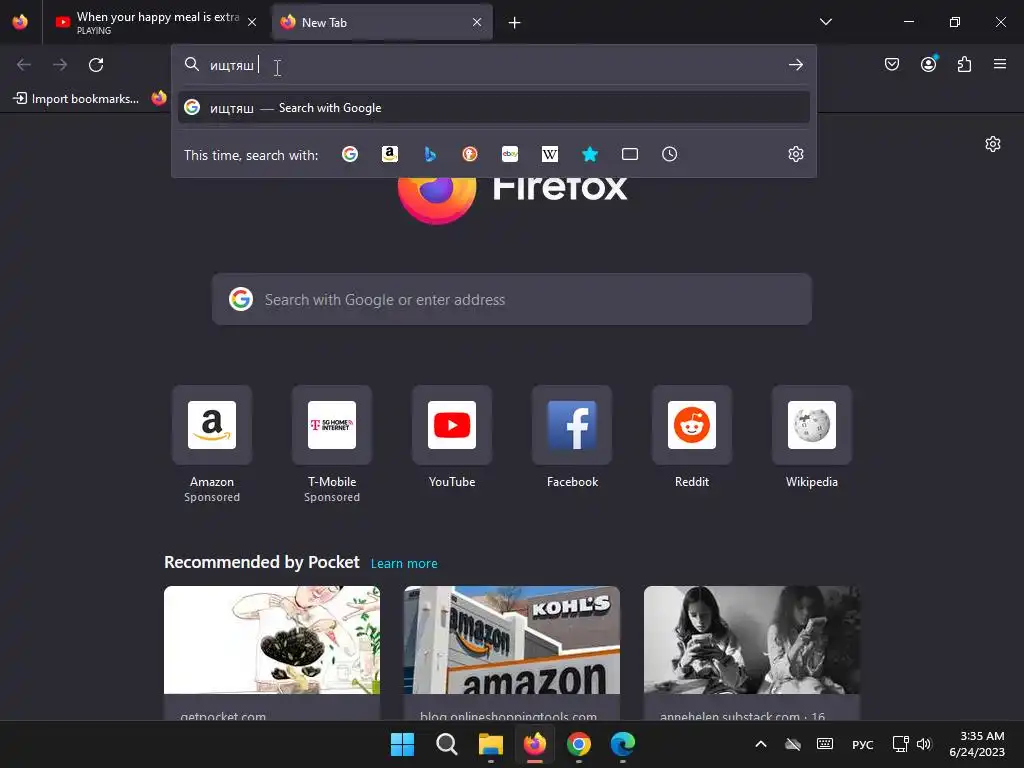Image resolution: width=1024 pixels, height=768 pixels.
Task: Search this time with DuckDuckGo
Action: [470, 154]
